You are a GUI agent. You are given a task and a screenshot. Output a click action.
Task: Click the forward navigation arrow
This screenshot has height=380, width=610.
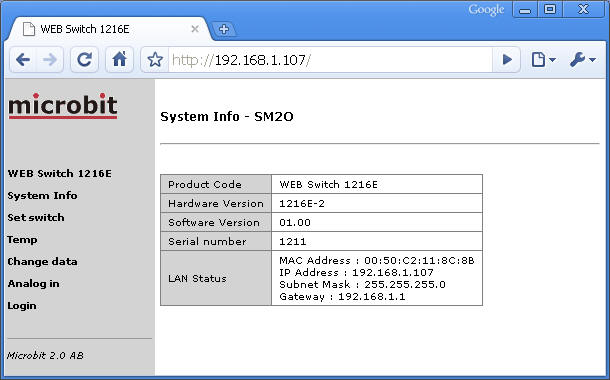tap(50, 60)
